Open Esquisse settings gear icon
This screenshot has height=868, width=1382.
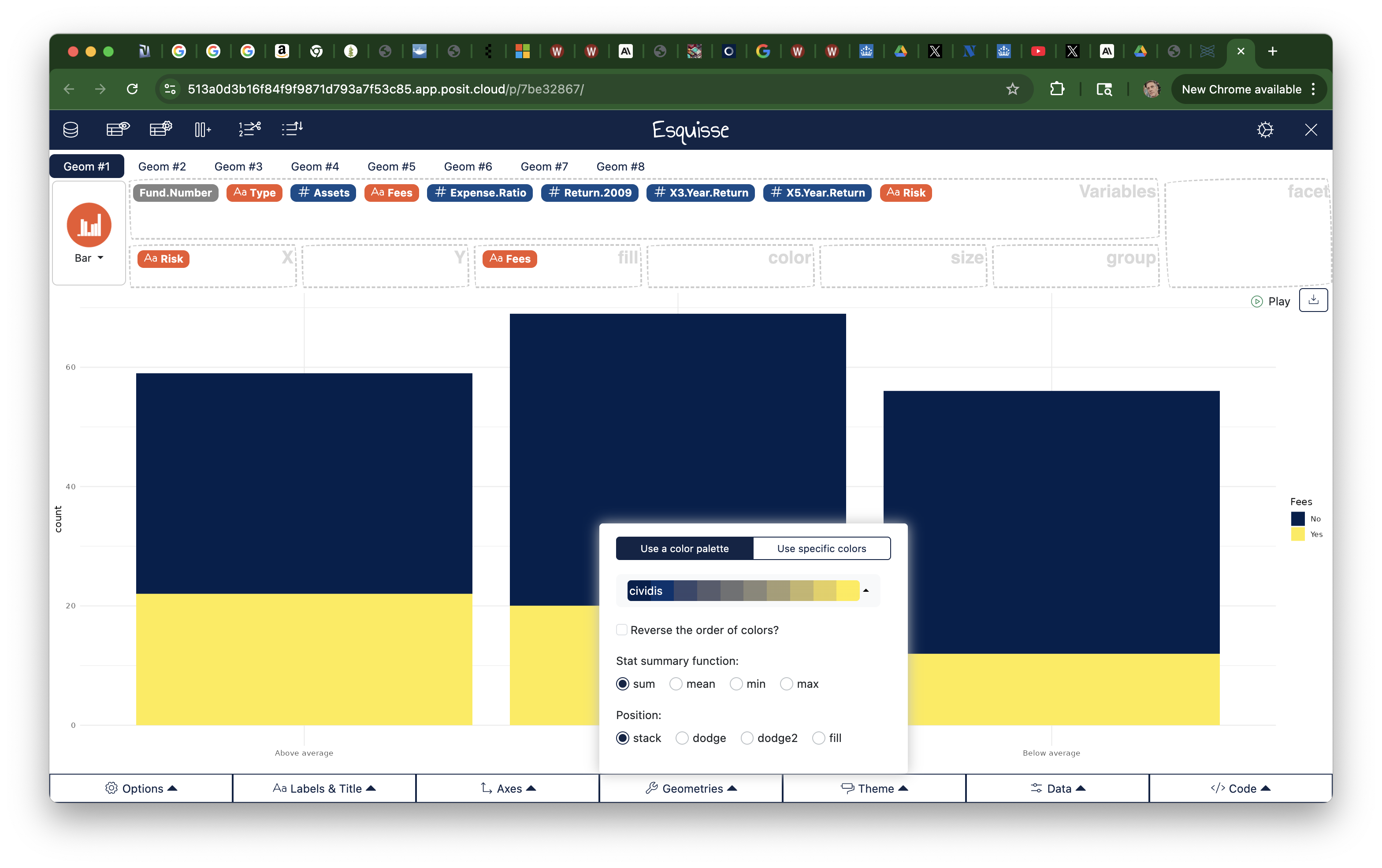(x=1265, y=130)
